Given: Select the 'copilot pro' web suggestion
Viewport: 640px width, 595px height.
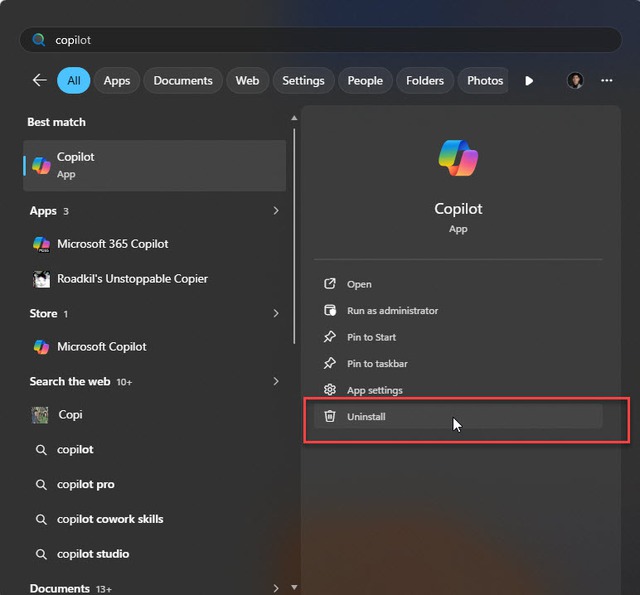Looking at the screenshot, I should (x=154, y=484).
